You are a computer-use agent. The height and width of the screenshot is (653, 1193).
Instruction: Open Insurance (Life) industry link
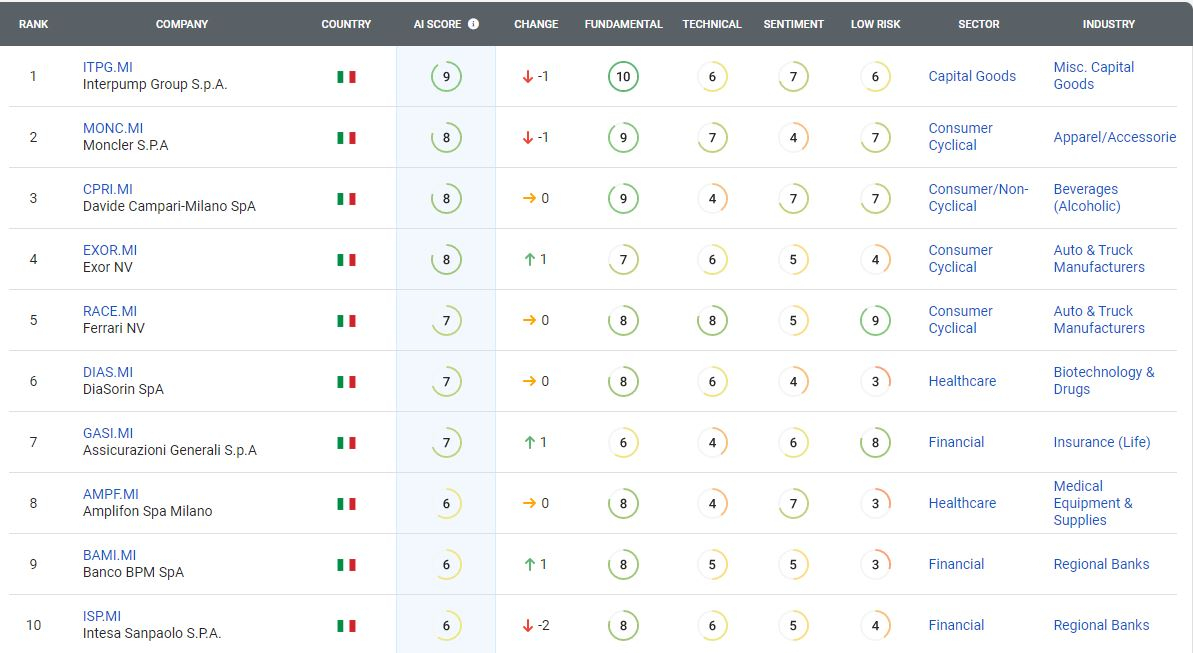pyautogui.click(x=1101, y=442)
